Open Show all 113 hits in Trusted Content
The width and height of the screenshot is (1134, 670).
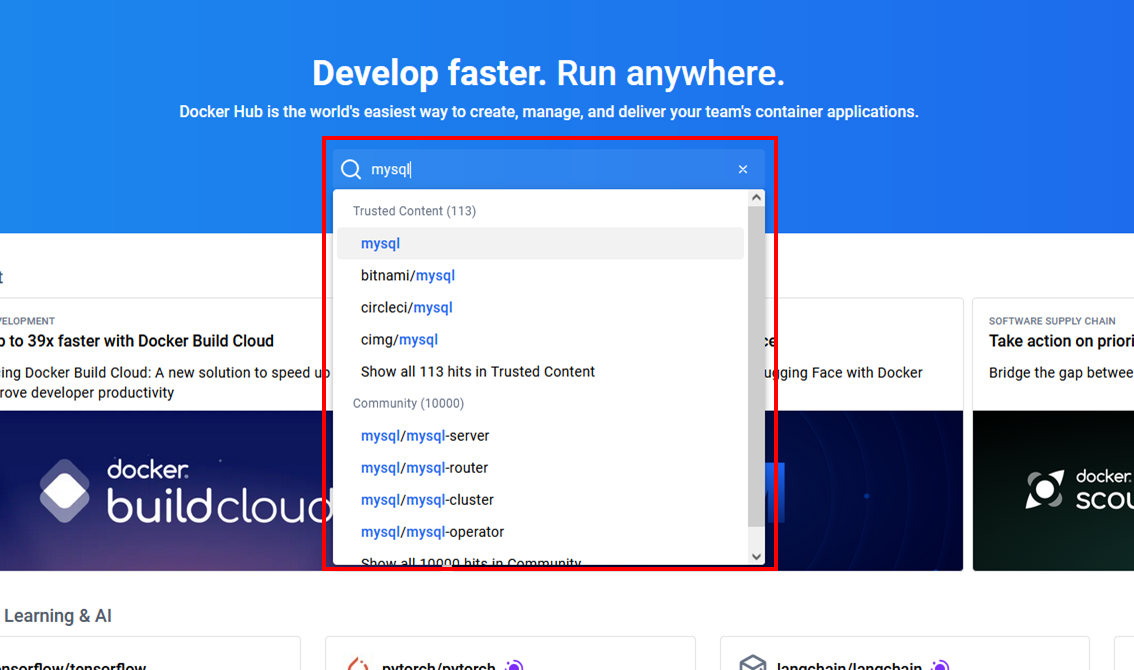tap(540, 371)
